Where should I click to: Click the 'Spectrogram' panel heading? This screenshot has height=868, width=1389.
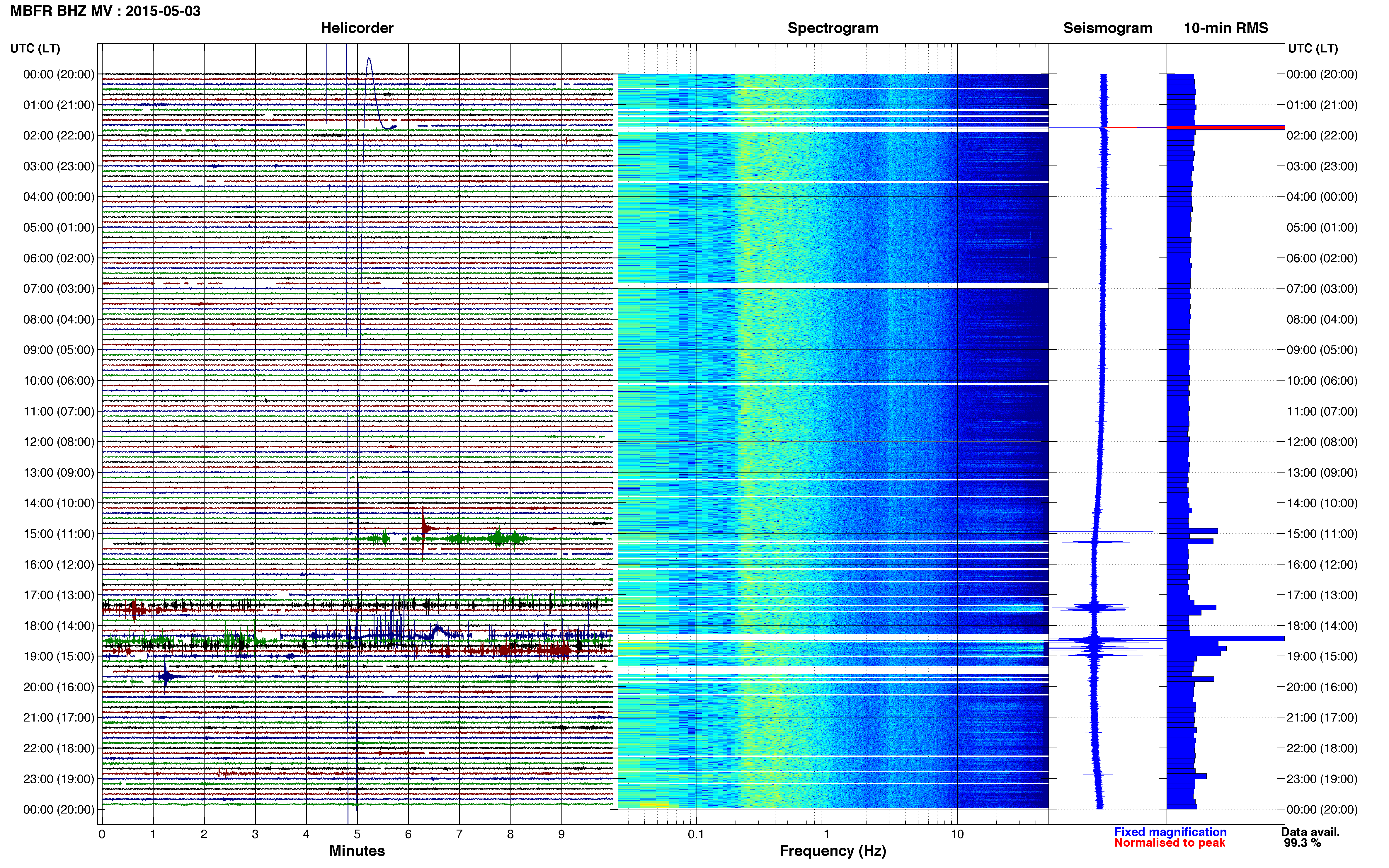833,28
